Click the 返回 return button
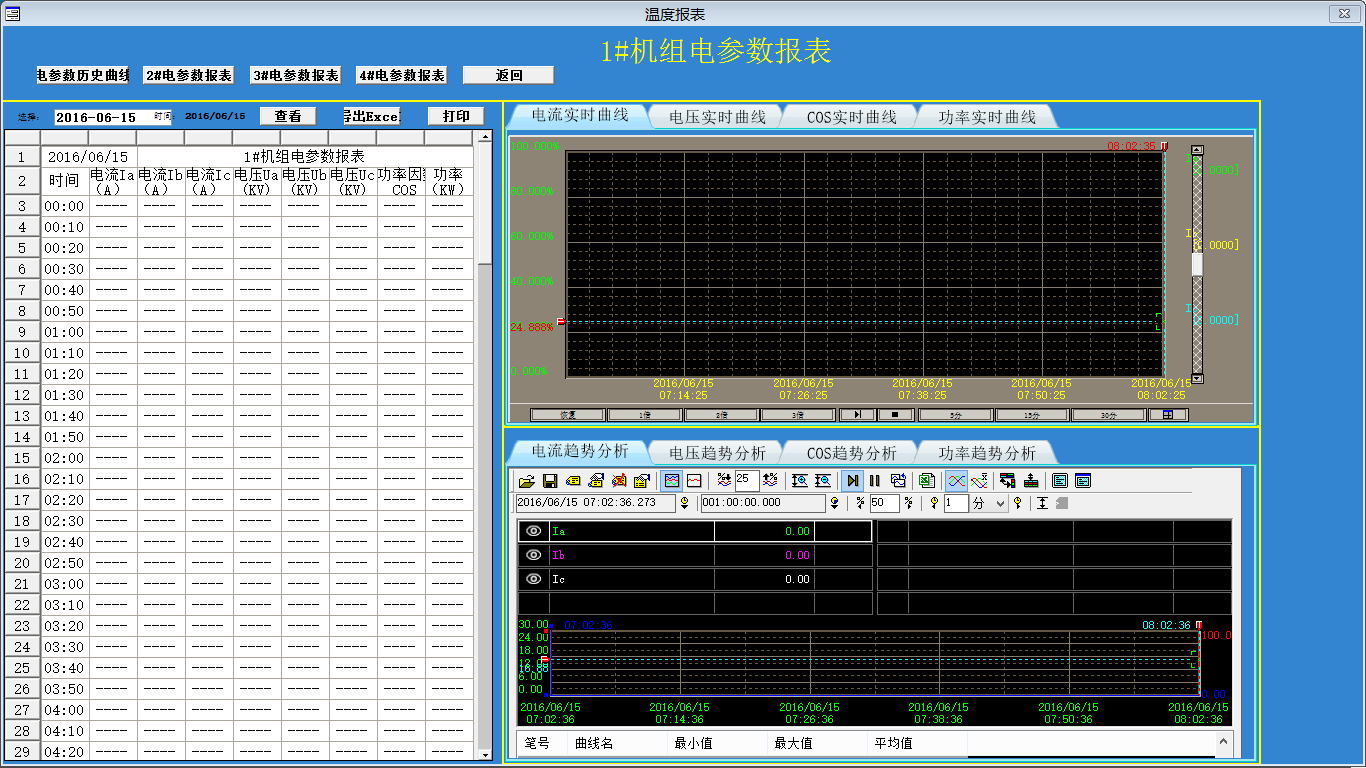This screenshot has width=1366, height=768. pyautogui.click(x=508, y=75)
